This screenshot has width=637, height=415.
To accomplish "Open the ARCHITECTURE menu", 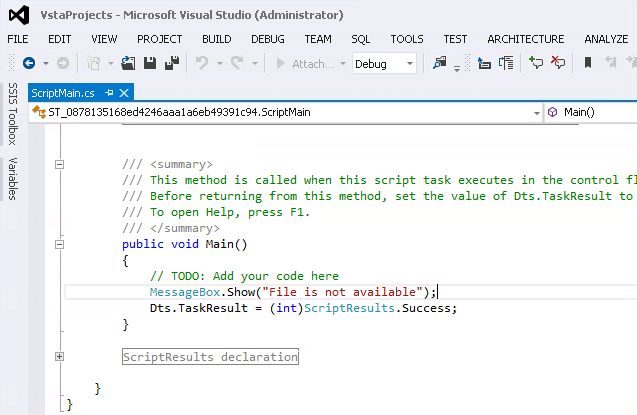I will pos(525,39).
